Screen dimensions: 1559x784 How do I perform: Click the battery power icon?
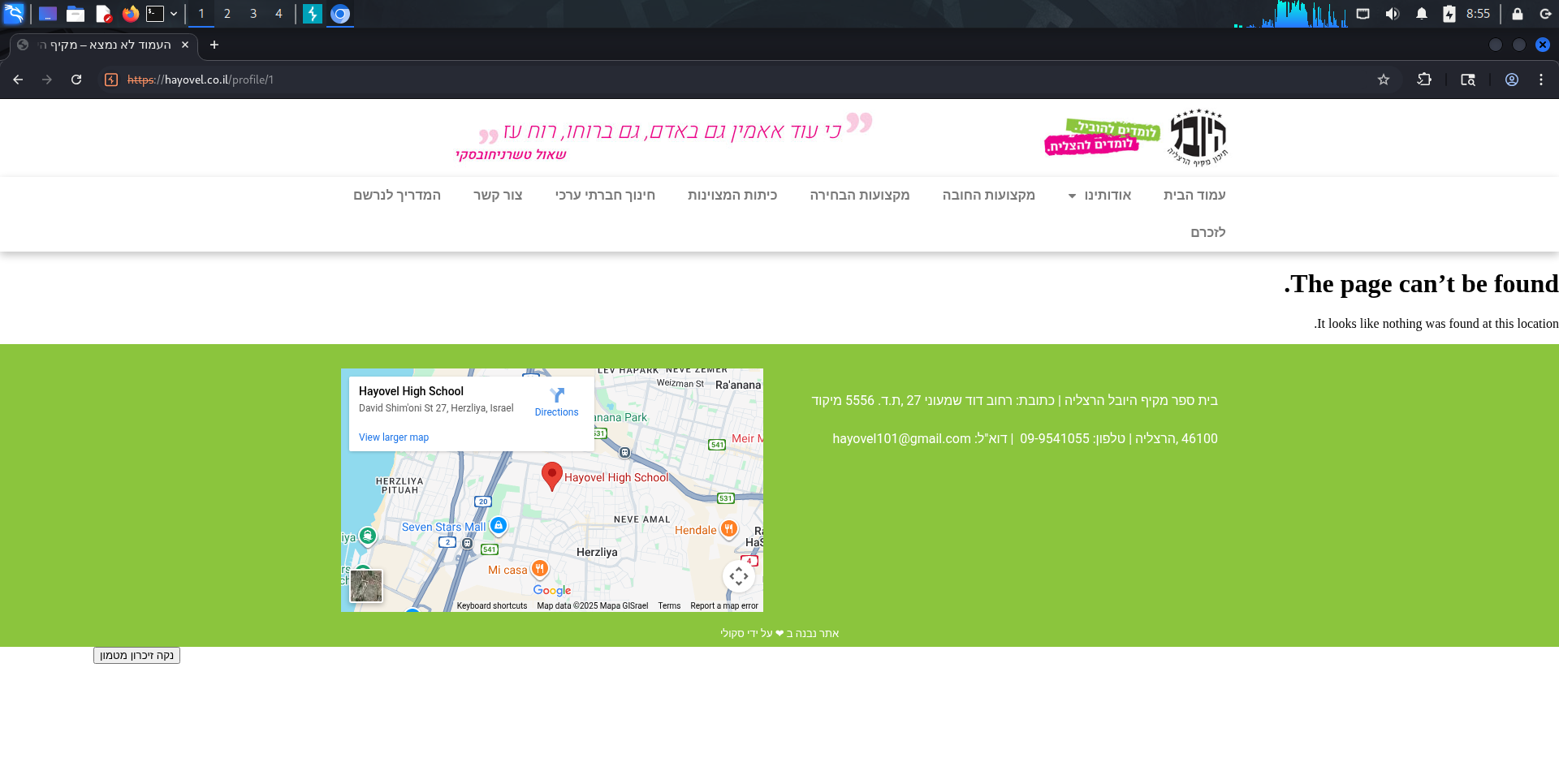[1449, 14]
